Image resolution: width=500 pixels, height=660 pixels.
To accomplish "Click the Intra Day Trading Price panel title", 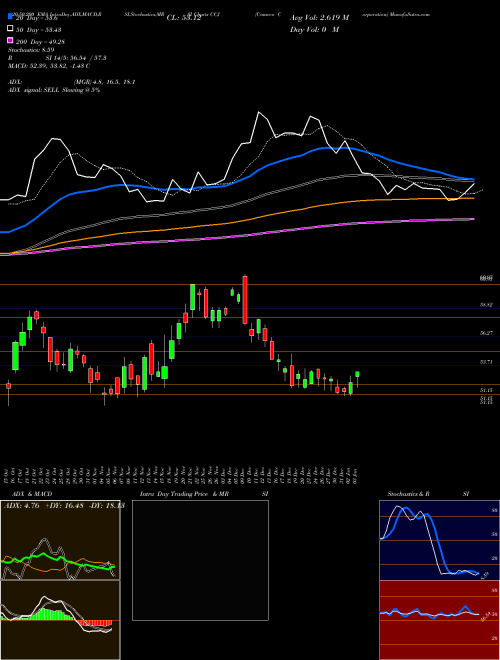I will (204, 494).
